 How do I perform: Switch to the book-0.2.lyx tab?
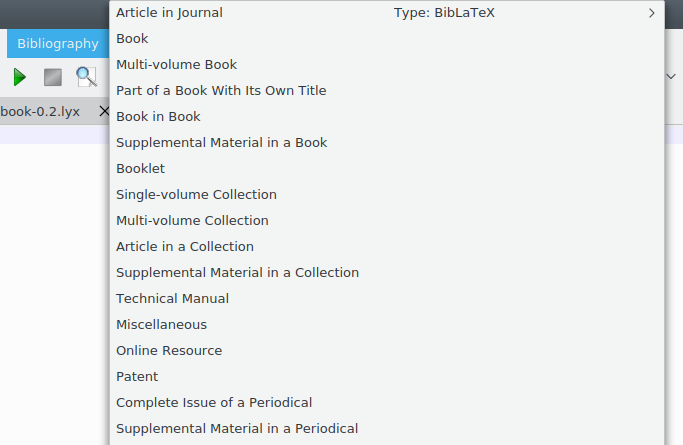[x=40, y=112]
